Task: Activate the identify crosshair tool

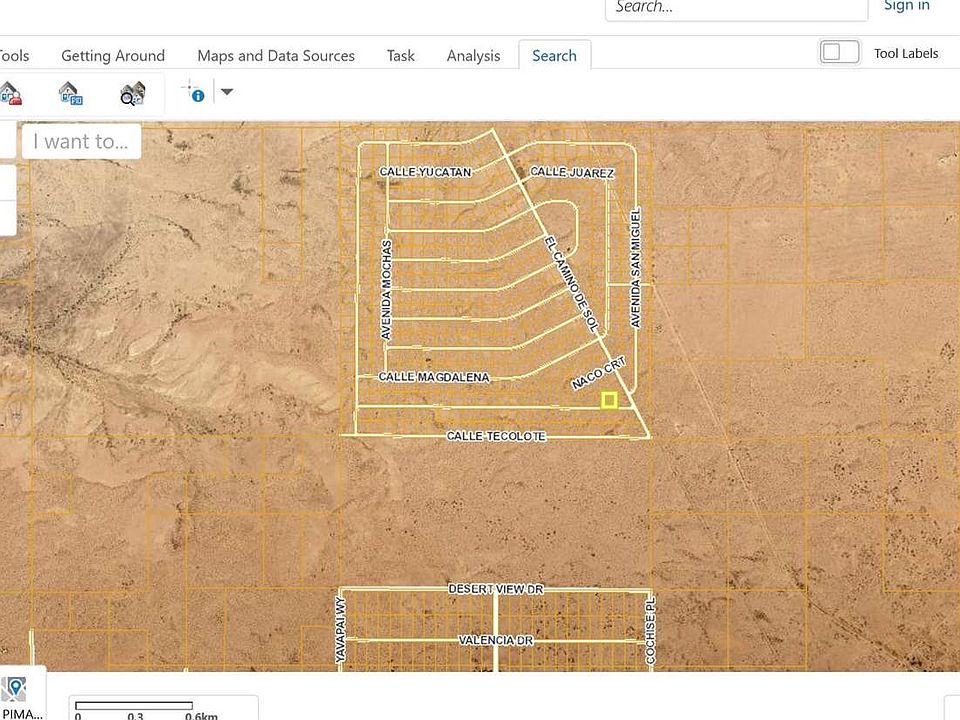Action: point(187,88)
